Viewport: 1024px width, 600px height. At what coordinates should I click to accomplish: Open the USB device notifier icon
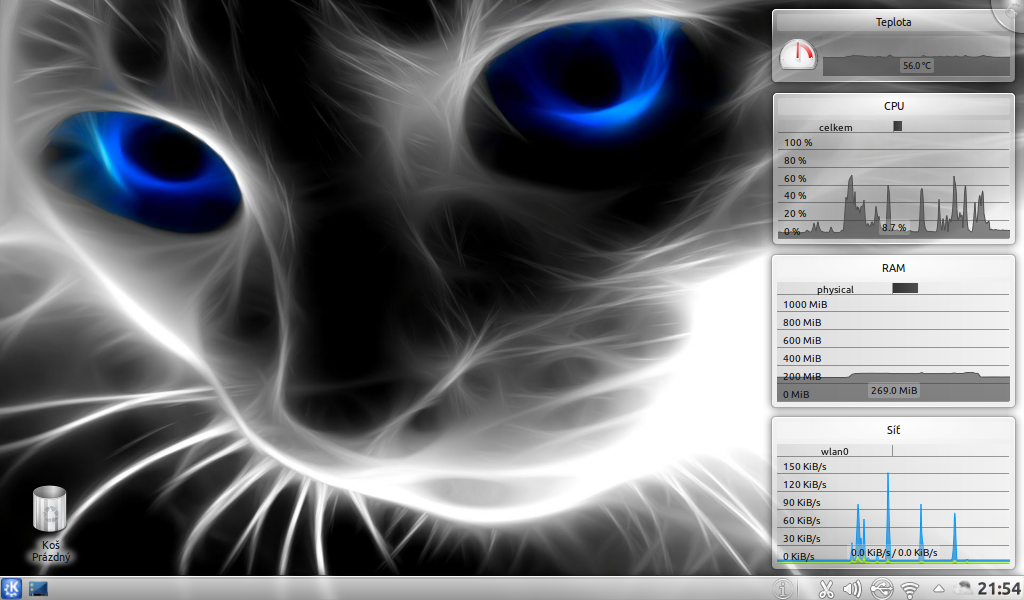(881, 589)
